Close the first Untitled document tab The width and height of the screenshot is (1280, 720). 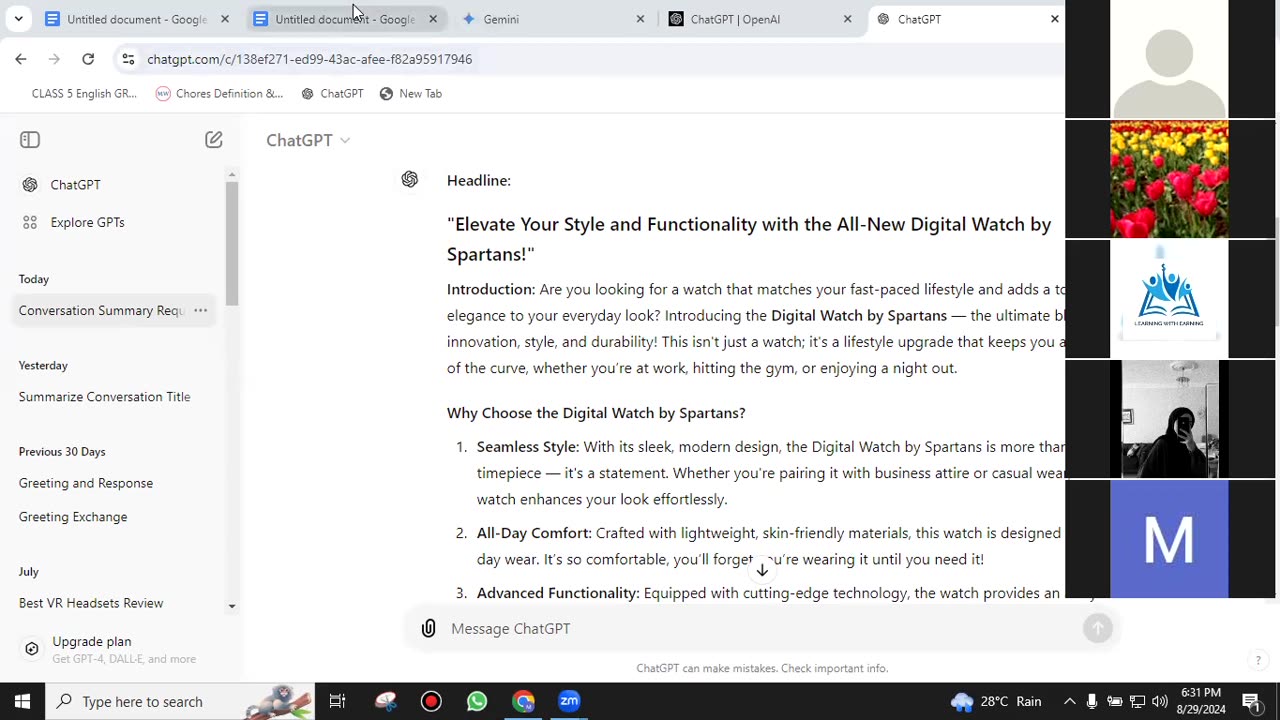tap(224, 19)
